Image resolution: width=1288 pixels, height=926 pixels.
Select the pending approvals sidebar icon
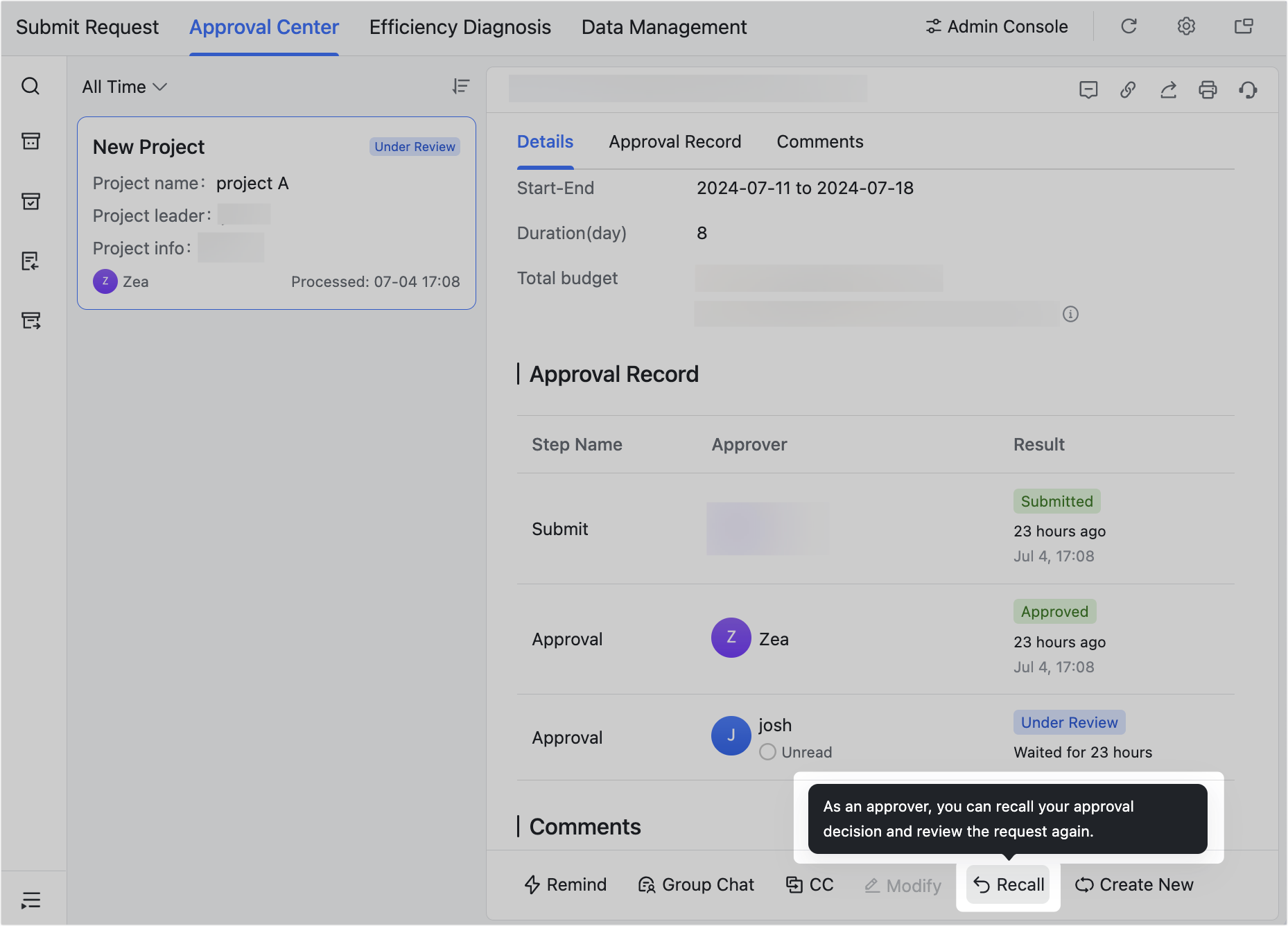(31, 141)
